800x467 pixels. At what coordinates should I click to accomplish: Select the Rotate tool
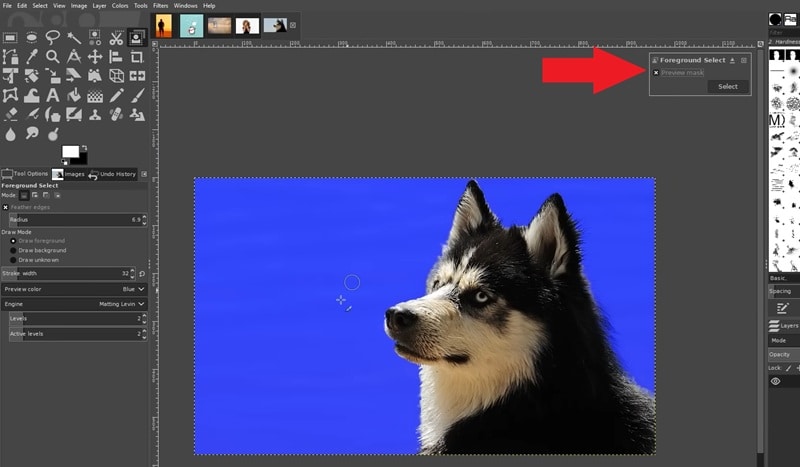(32, 76)
